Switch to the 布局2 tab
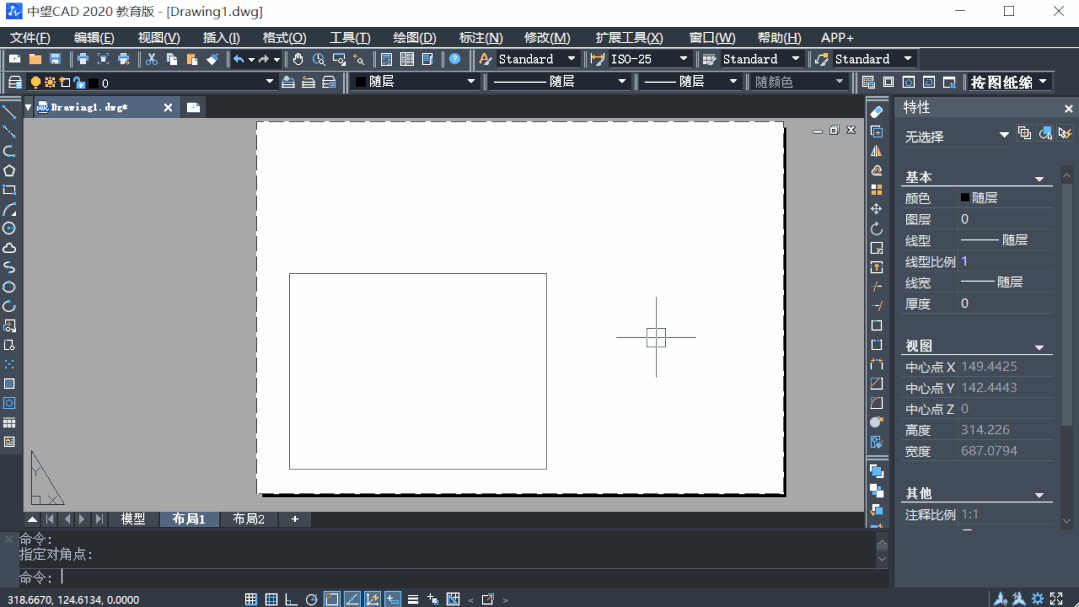This screenshot has height=607, width=1079. [248, 519]
